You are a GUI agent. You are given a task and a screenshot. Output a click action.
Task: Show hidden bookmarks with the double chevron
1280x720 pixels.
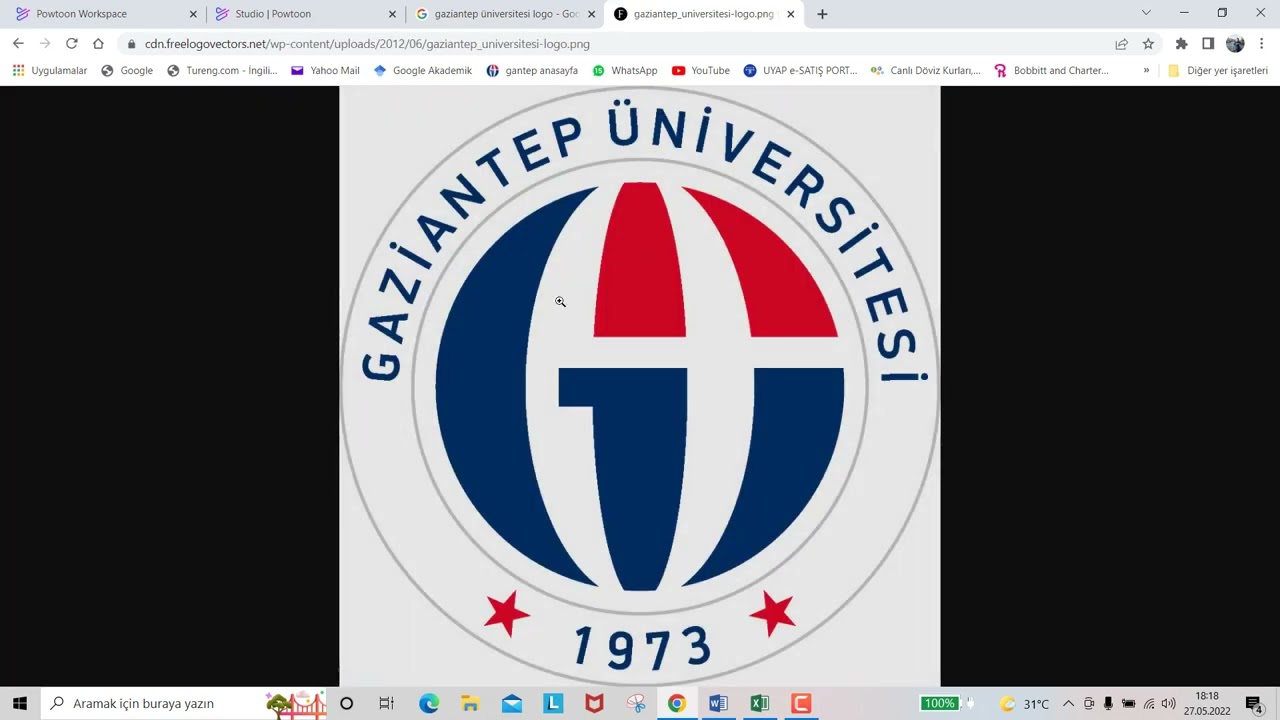coord(1146,70)
